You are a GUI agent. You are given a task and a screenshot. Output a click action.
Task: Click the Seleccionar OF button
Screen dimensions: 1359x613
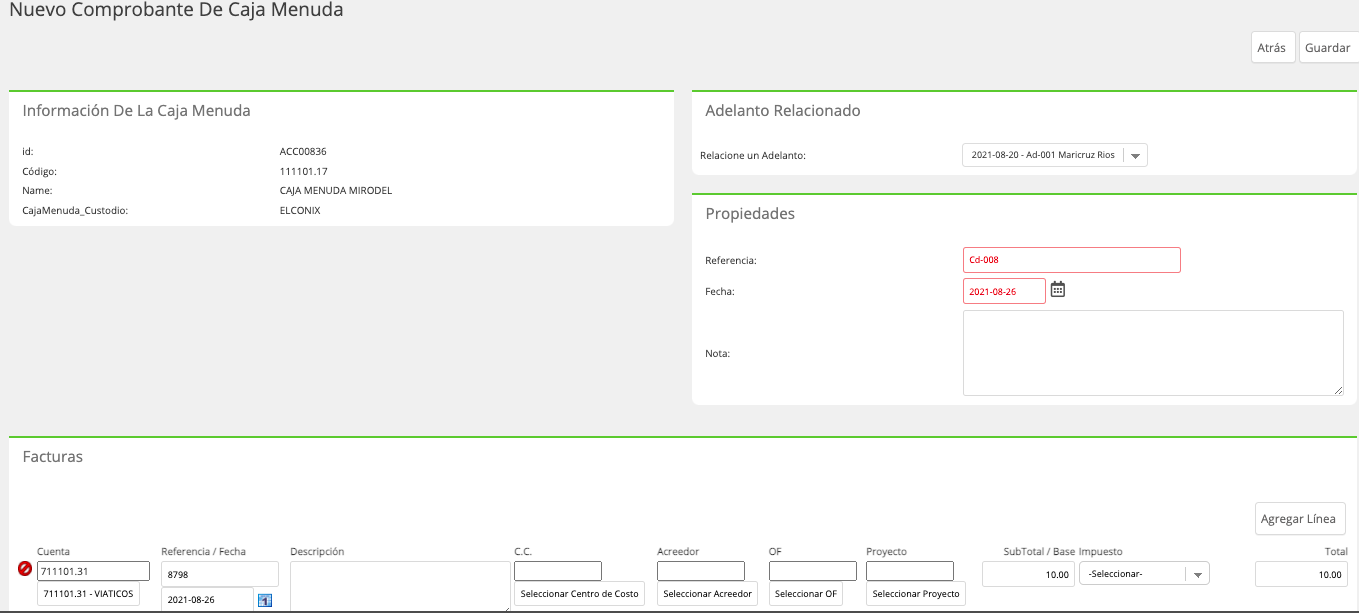point(806,594)
